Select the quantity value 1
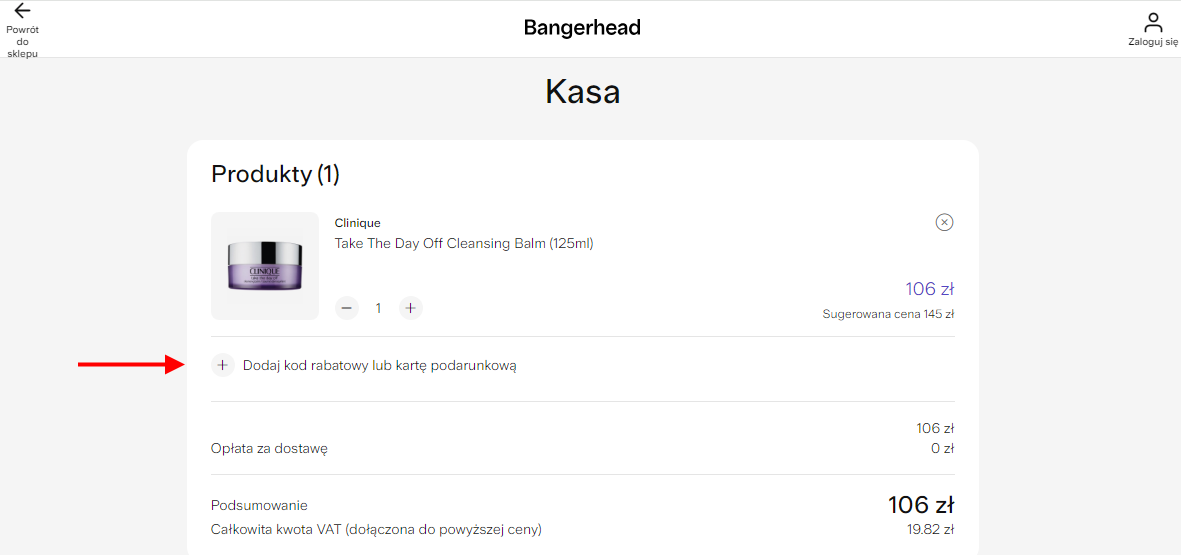Viewport: 1181px width, 555px height. point(379,308)
